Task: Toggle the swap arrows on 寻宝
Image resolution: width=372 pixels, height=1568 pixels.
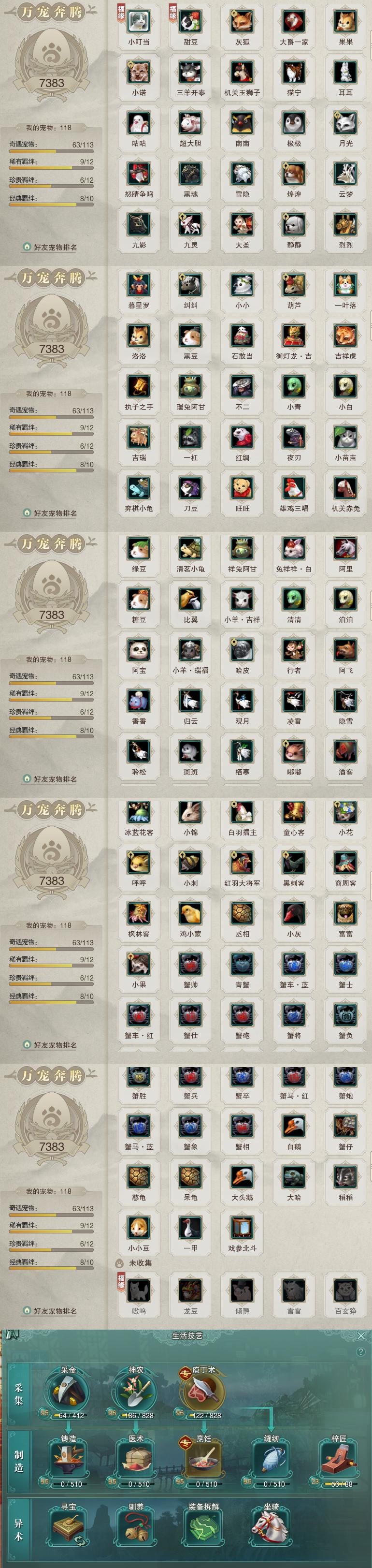Action: pos(81,1541)
